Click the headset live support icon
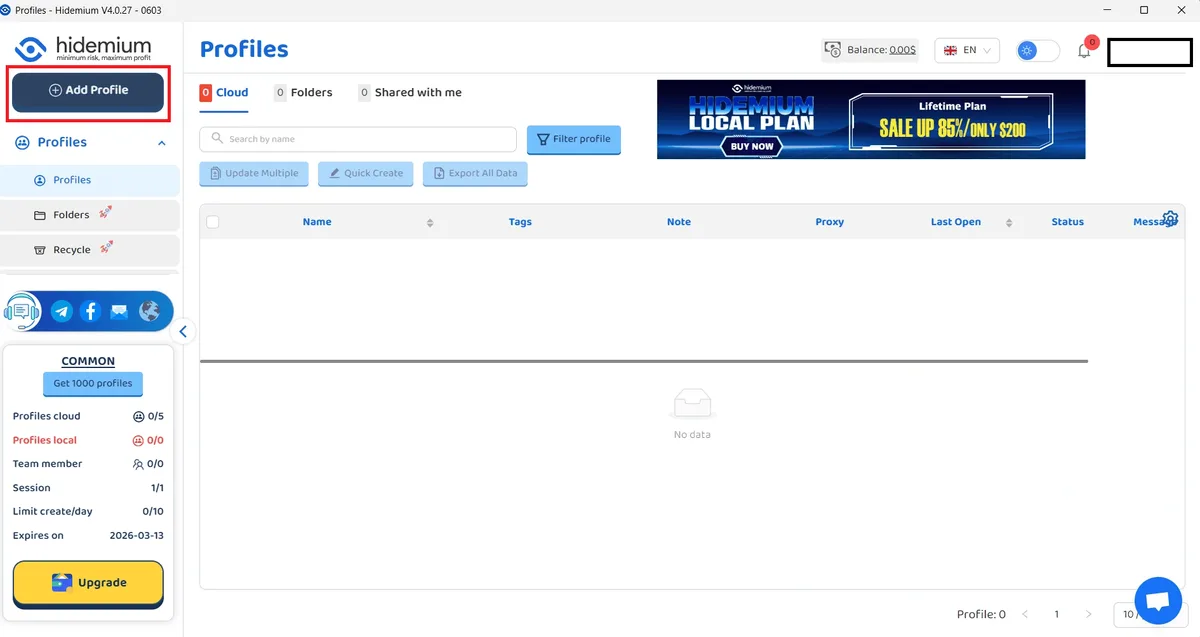This screenshot has width=1200, height=637. click(x=22, y=311)
